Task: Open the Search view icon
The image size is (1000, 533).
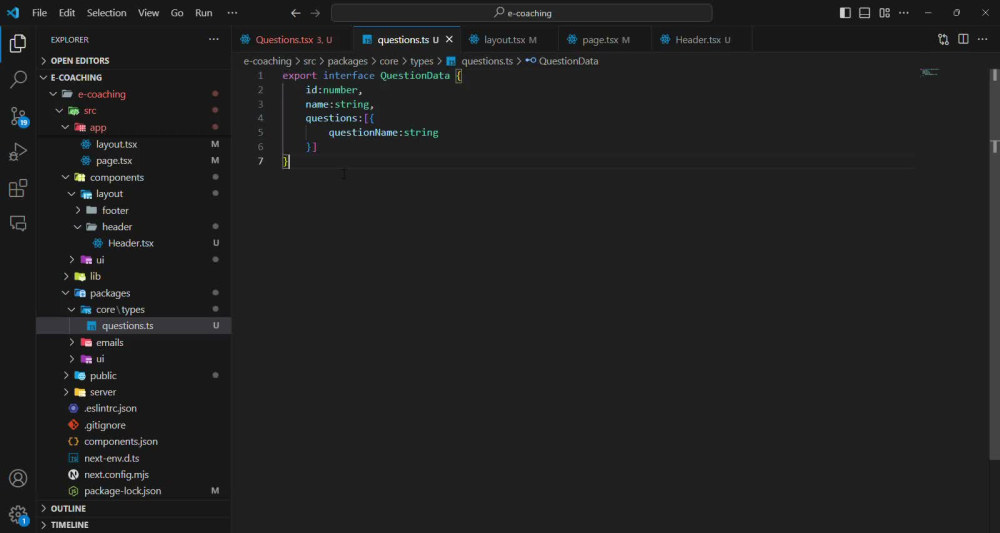Action: pos(18,80)
